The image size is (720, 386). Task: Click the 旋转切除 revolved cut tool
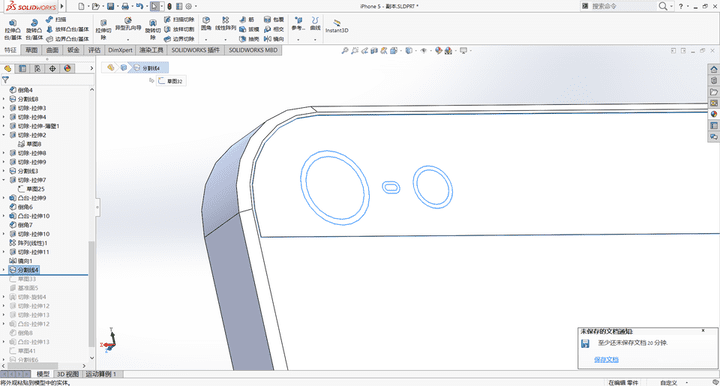pyautogui.click(x=152, y=29)
